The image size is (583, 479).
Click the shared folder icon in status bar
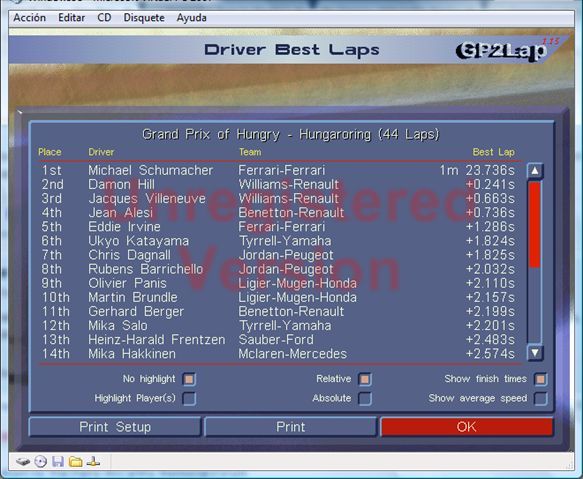[x=75, y=462]
